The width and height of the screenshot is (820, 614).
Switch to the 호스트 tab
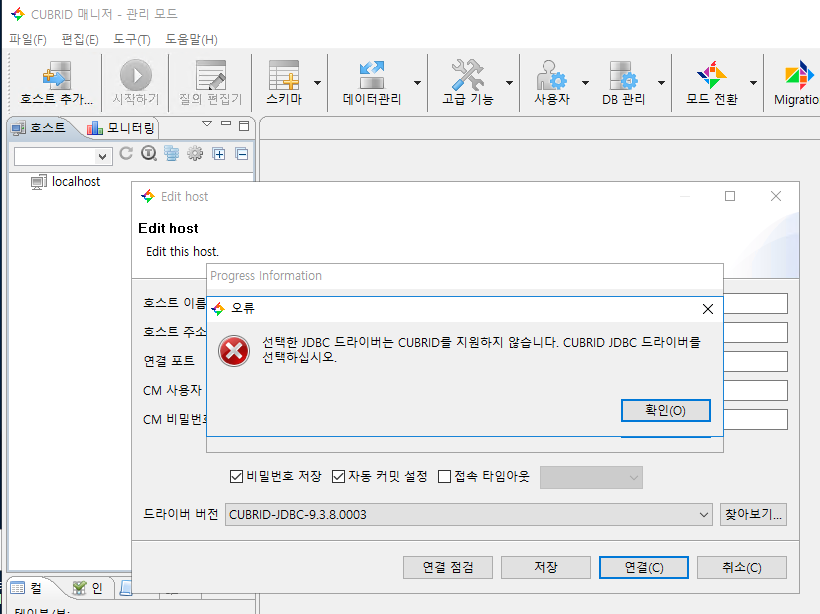point(39,128)
